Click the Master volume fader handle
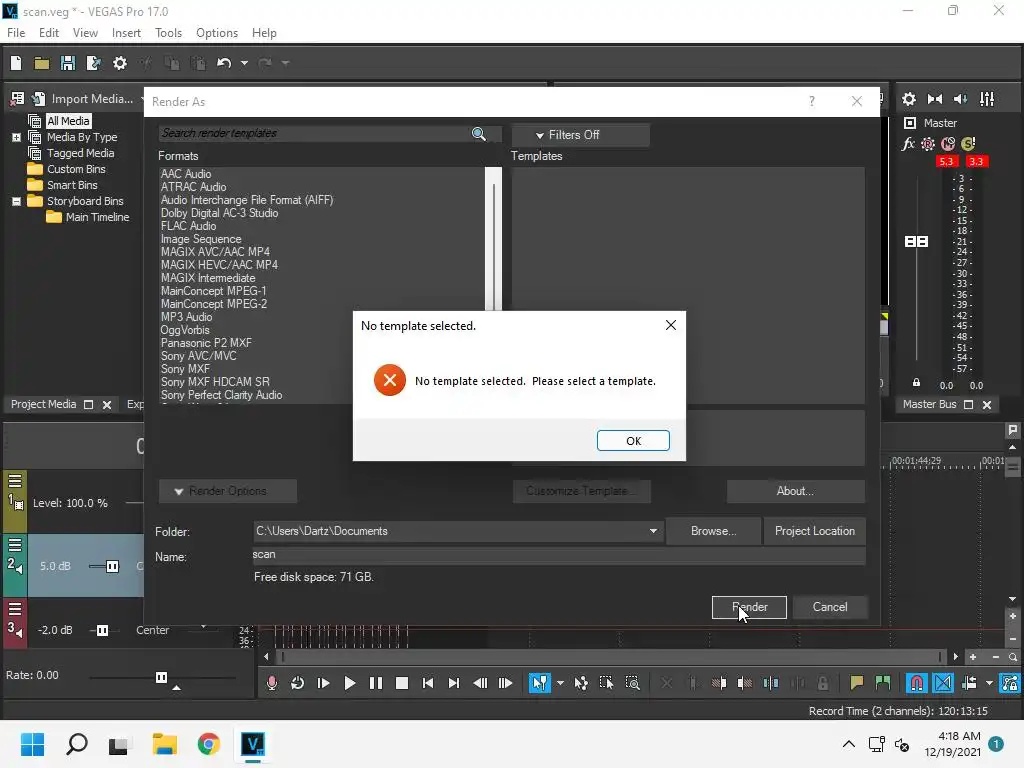The height and width of the screenshot is (768, 1024). 916,242
